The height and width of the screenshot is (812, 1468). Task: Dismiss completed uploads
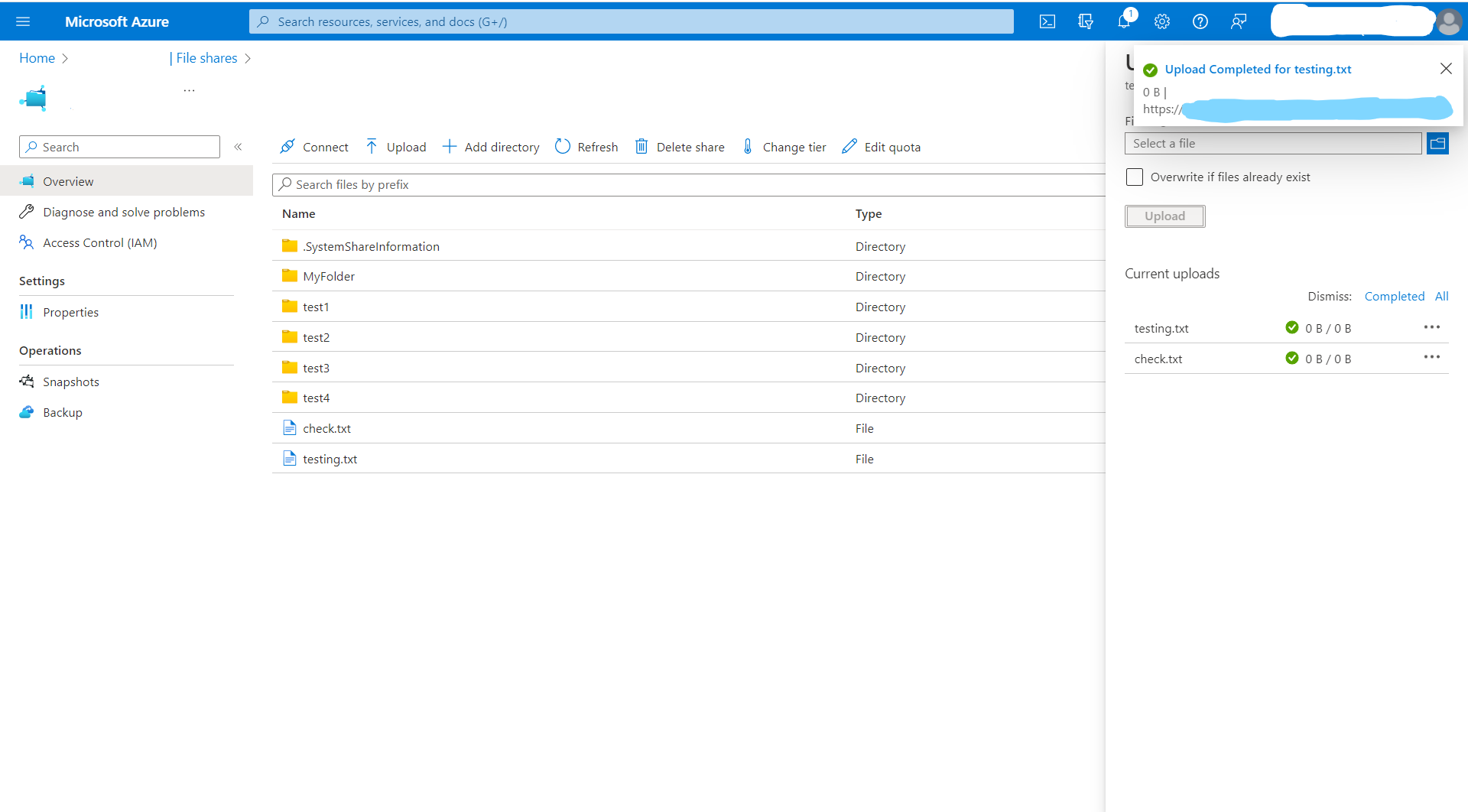tap(1394, 296)
